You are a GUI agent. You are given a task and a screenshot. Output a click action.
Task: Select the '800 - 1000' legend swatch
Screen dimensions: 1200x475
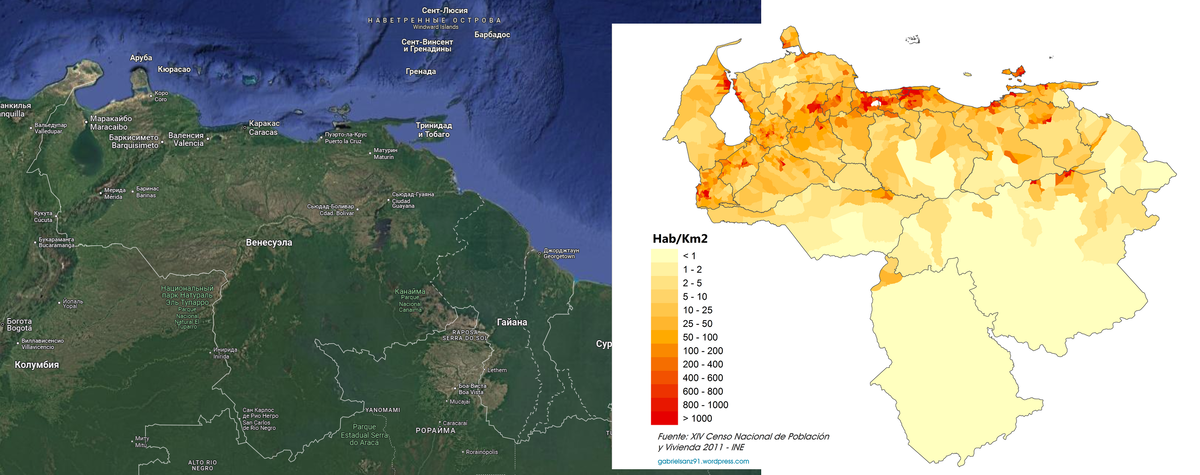(664, 404)
